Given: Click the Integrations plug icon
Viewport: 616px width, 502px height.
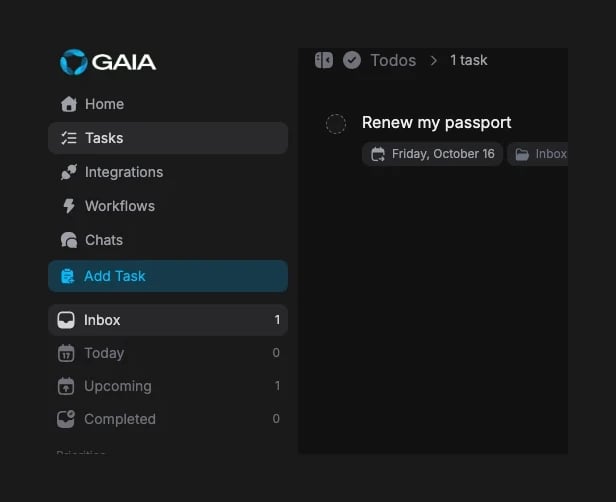Looking at the screenshot, I should 69,172.
